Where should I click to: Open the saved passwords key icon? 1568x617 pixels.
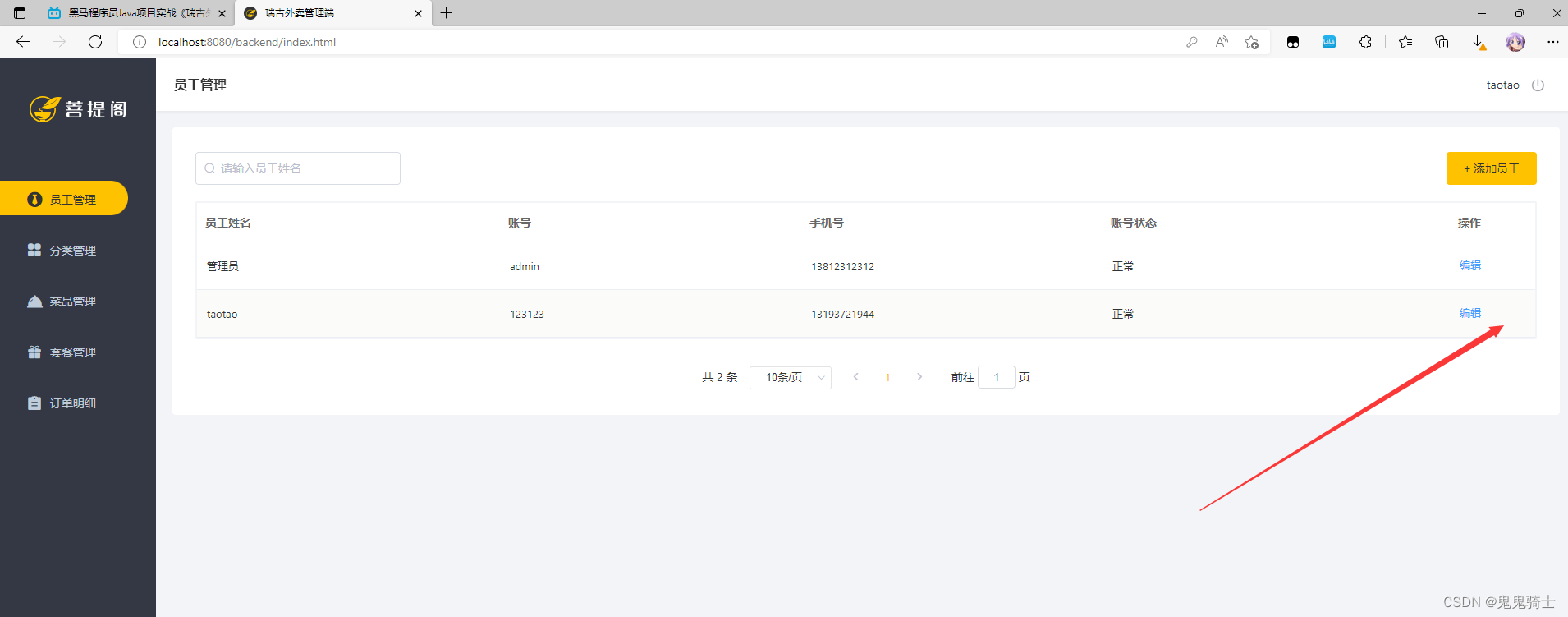coord(1192,42)
